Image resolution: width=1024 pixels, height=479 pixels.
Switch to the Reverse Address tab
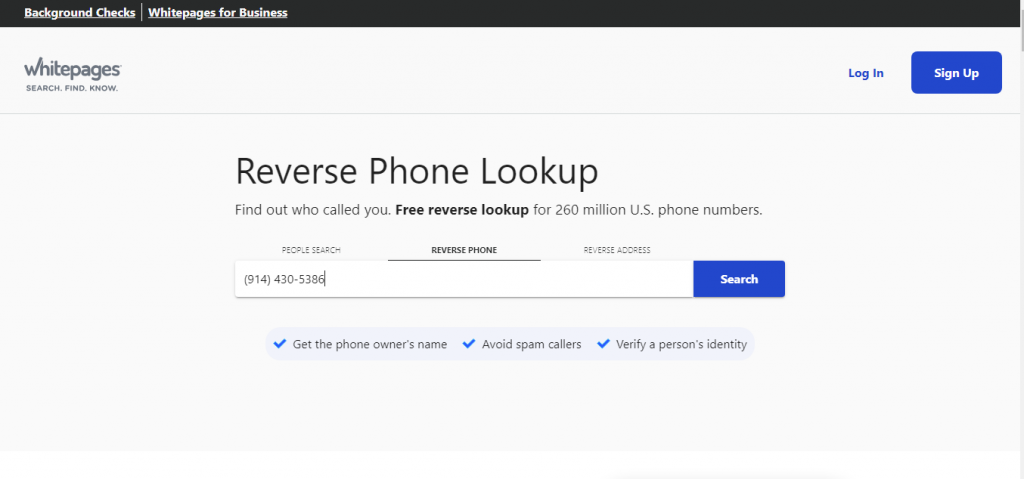(x=617, y=250)
